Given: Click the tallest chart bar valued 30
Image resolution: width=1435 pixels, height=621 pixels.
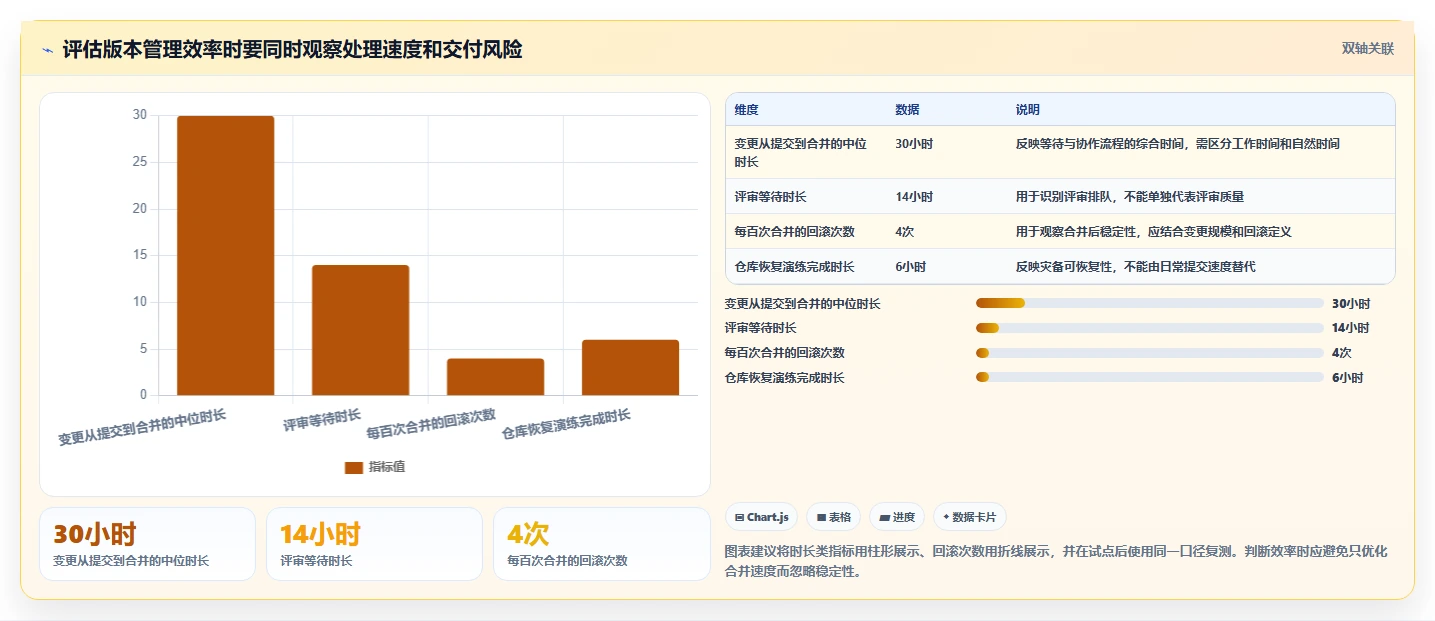Looking at the screenshot, I should pos(225,255).
